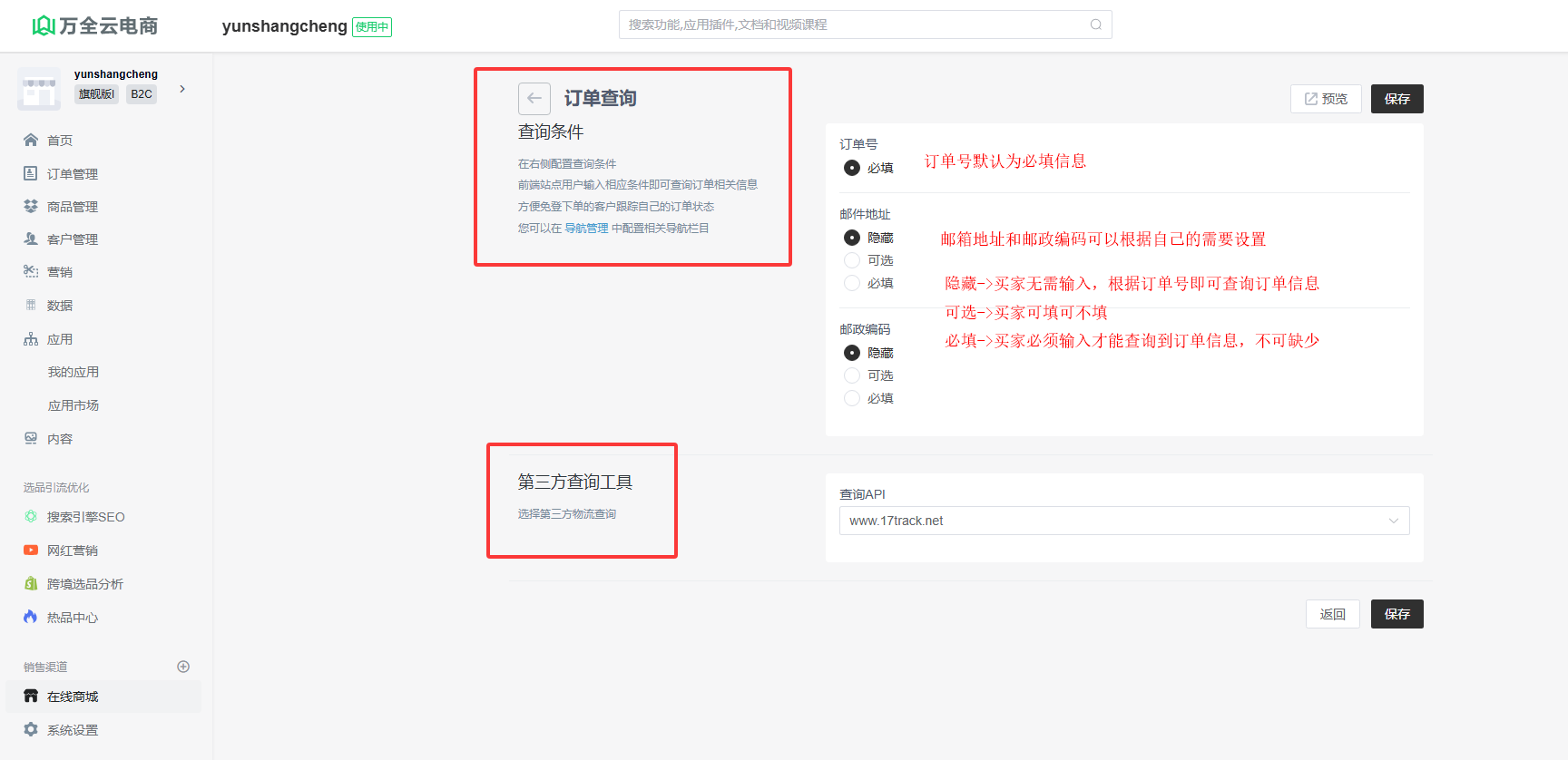Expand the yunshangcheng store switcher chevron

tap(182, 89)
